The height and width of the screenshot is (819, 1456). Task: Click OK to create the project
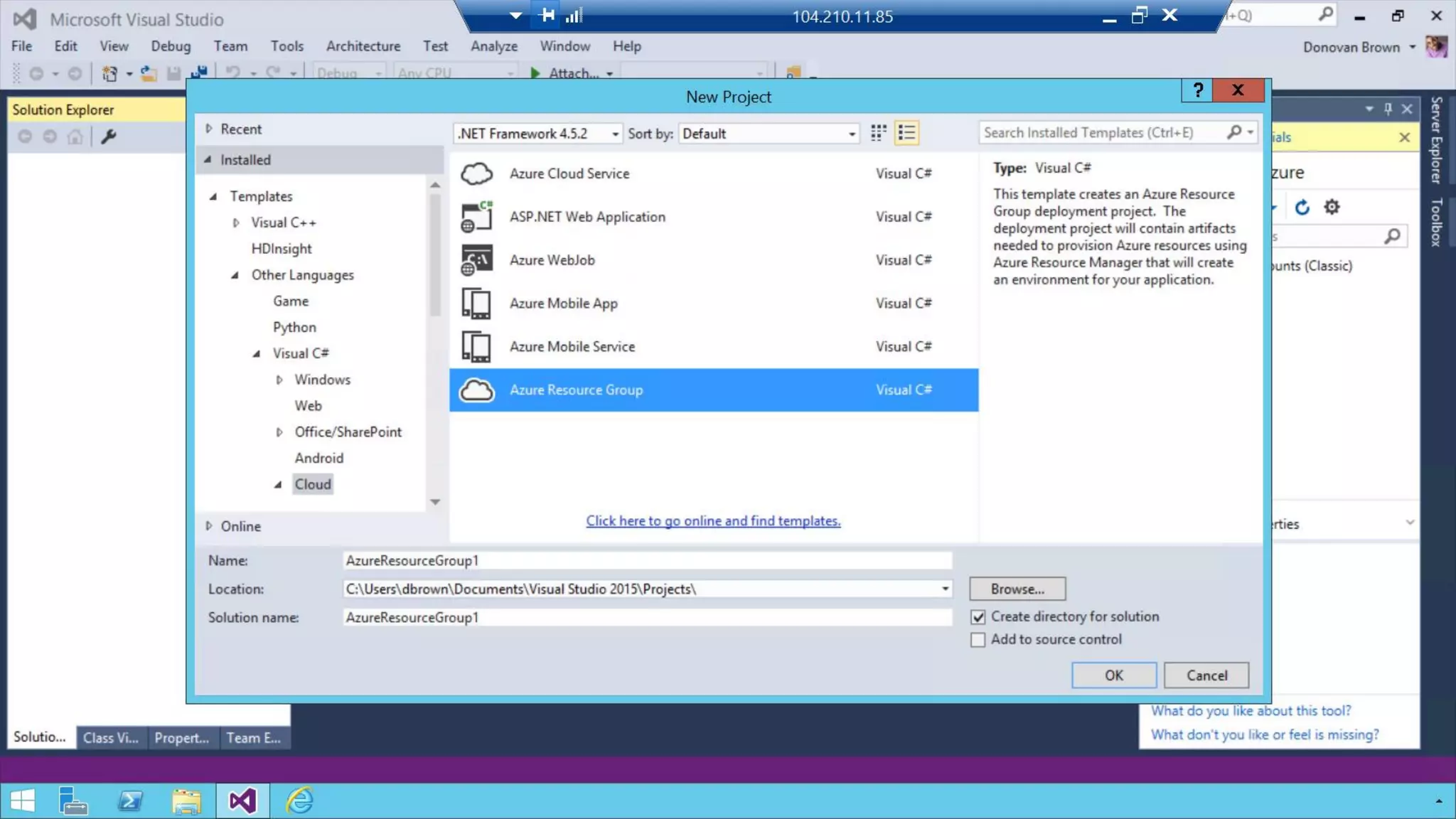[x=1113, y=675]
